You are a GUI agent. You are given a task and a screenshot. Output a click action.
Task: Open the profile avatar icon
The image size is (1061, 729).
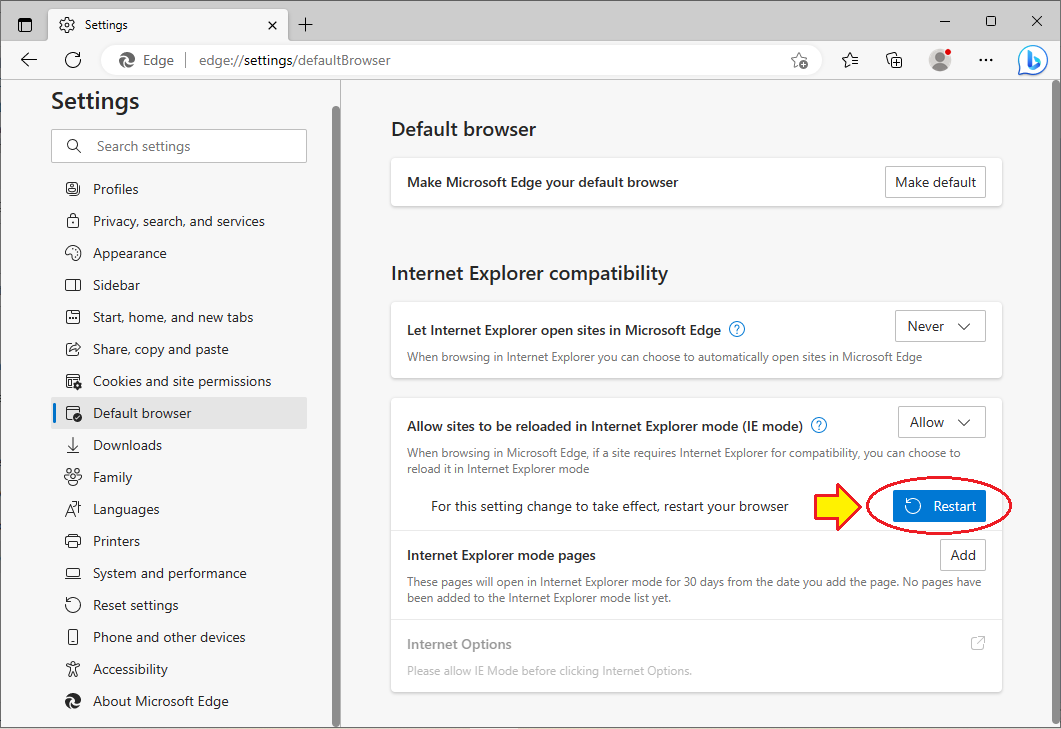click(x=939, y=60)
